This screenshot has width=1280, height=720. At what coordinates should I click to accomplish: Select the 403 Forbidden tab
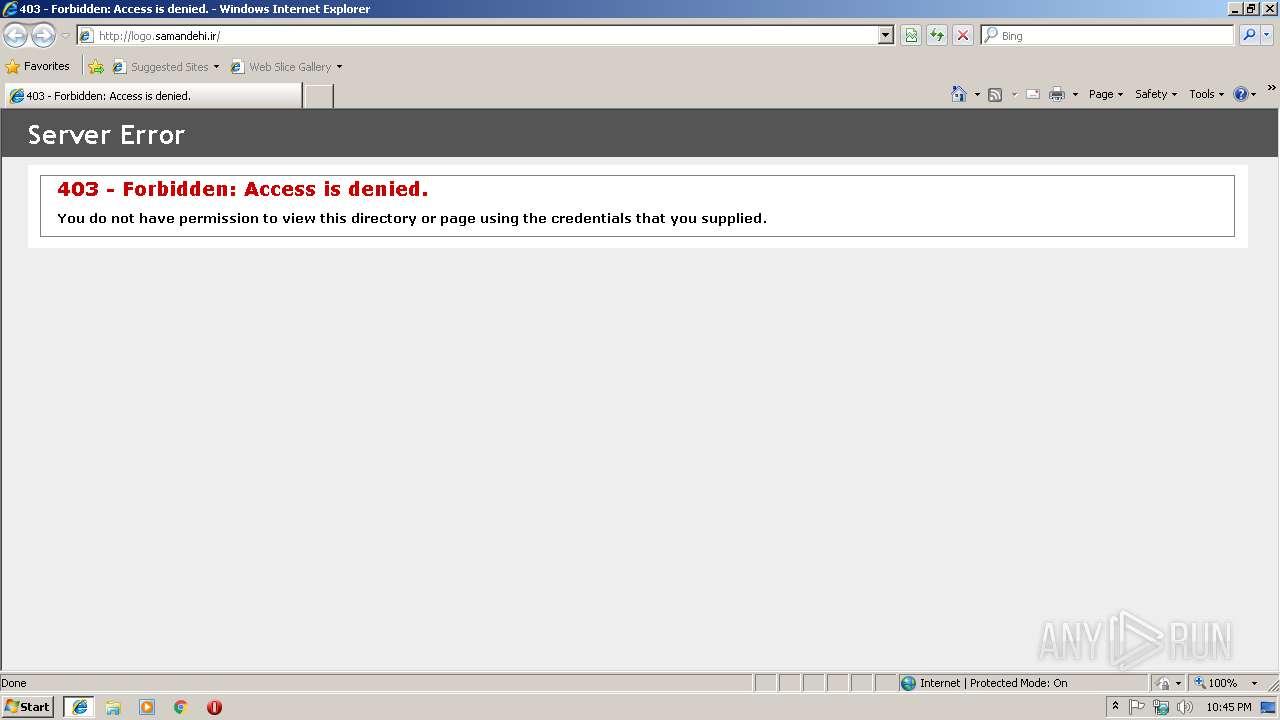[x=153, y=96]
